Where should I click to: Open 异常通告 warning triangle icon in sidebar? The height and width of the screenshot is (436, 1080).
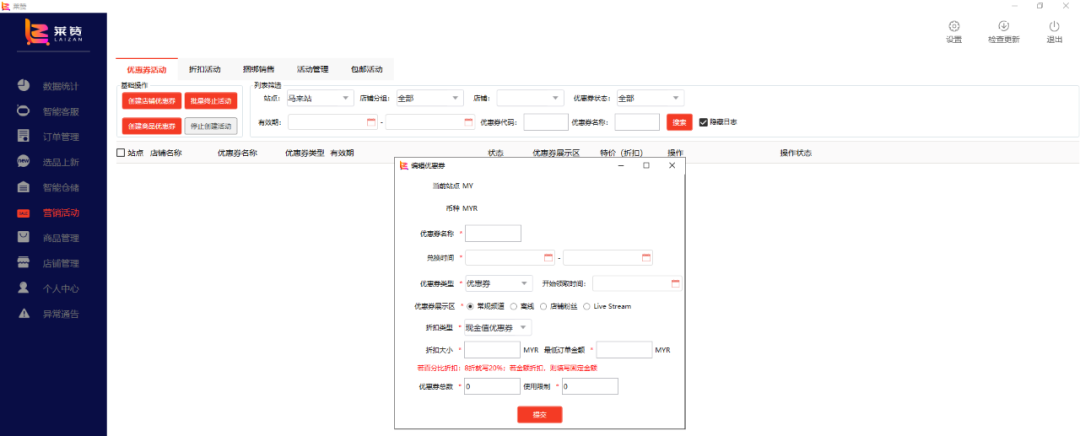23,313
